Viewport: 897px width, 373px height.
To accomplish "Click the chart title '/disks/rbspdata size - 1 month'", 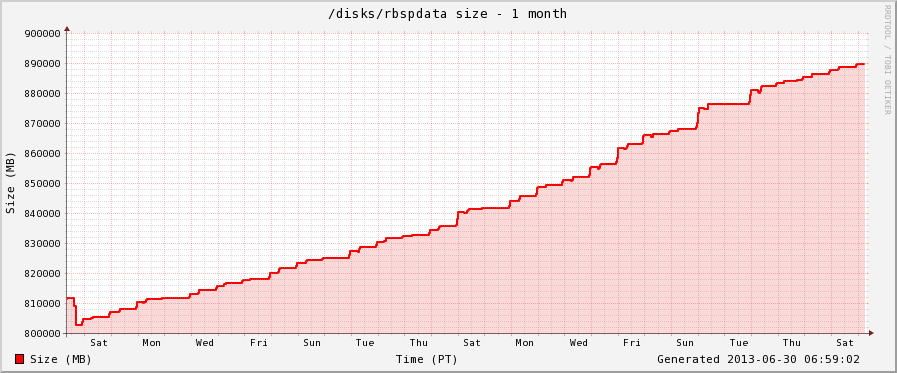I will [447, 14].
